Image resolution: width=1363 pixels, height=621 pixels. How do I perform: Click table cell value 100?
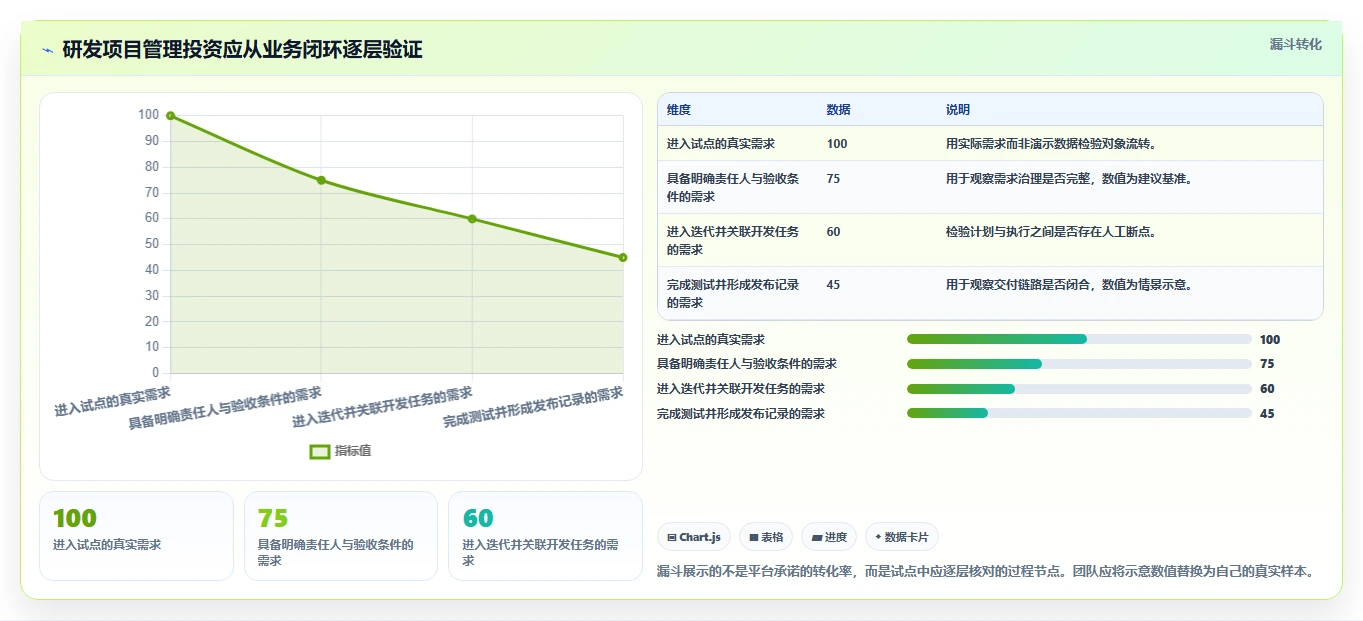click(x=837, y=144)
